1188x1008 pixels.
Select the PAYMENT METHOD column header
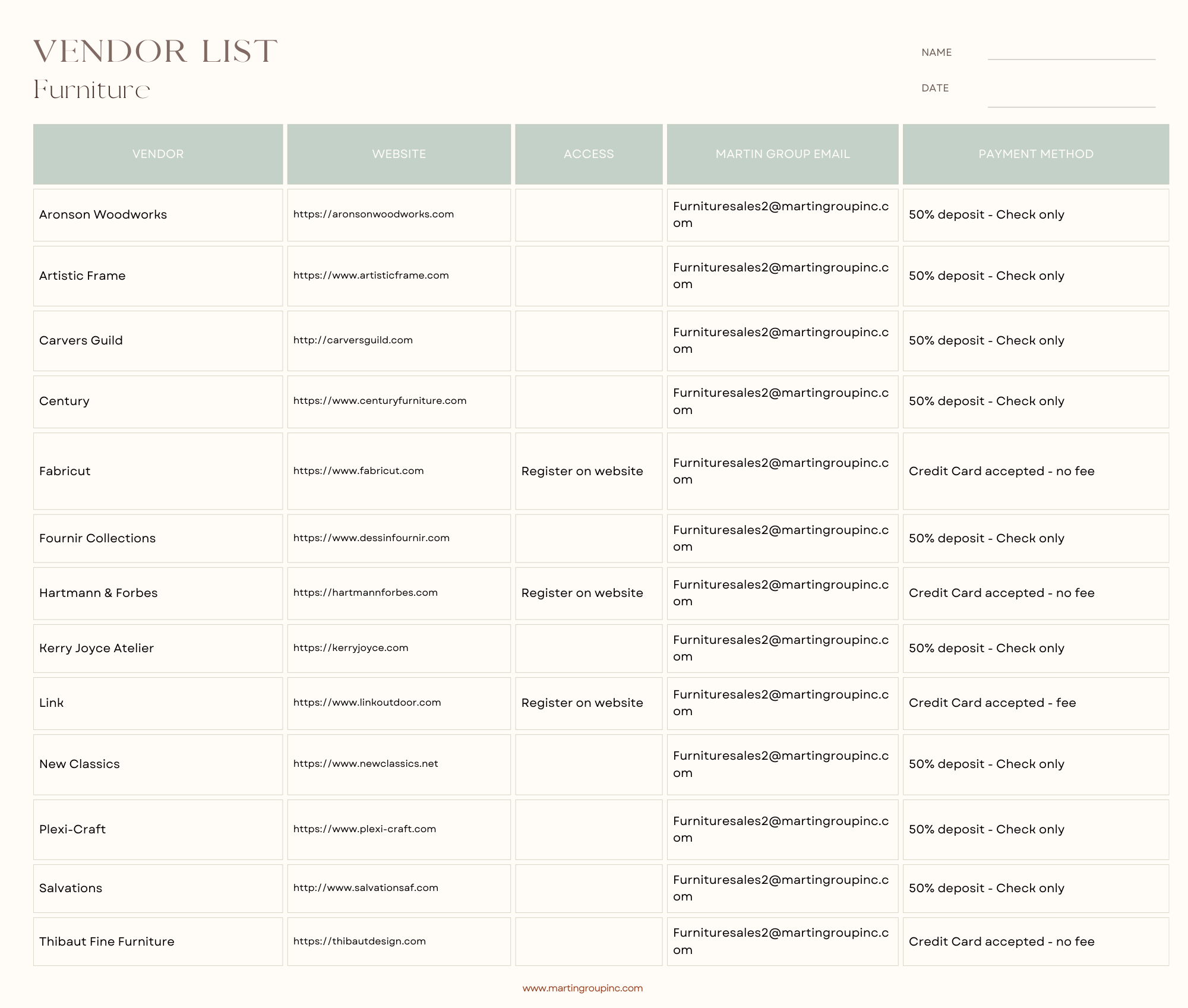click(1035, 154)
